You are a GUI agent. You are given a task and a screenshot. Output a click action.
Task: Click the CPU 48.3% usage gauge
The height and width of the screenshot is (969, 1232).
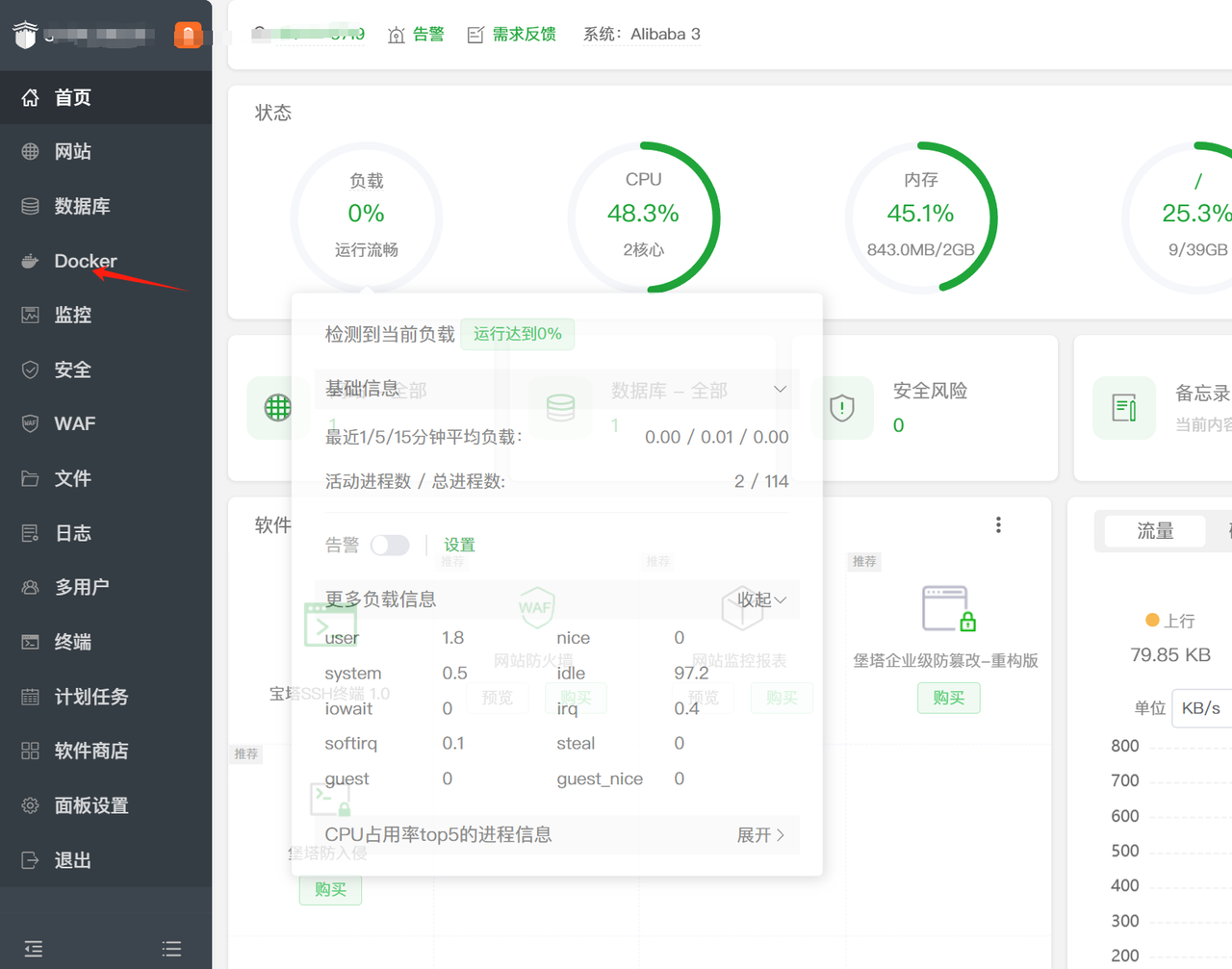pyautogui.click(x=644, y=217)
